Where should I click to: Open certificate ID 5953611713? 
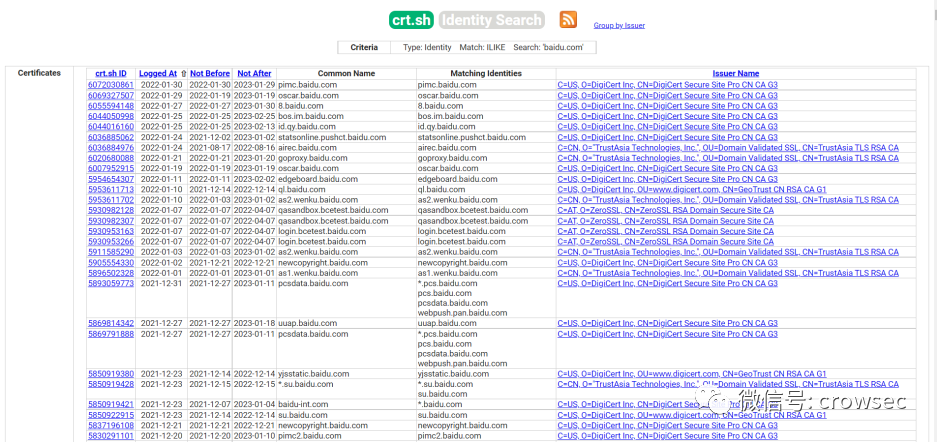[x=111, y=189]
